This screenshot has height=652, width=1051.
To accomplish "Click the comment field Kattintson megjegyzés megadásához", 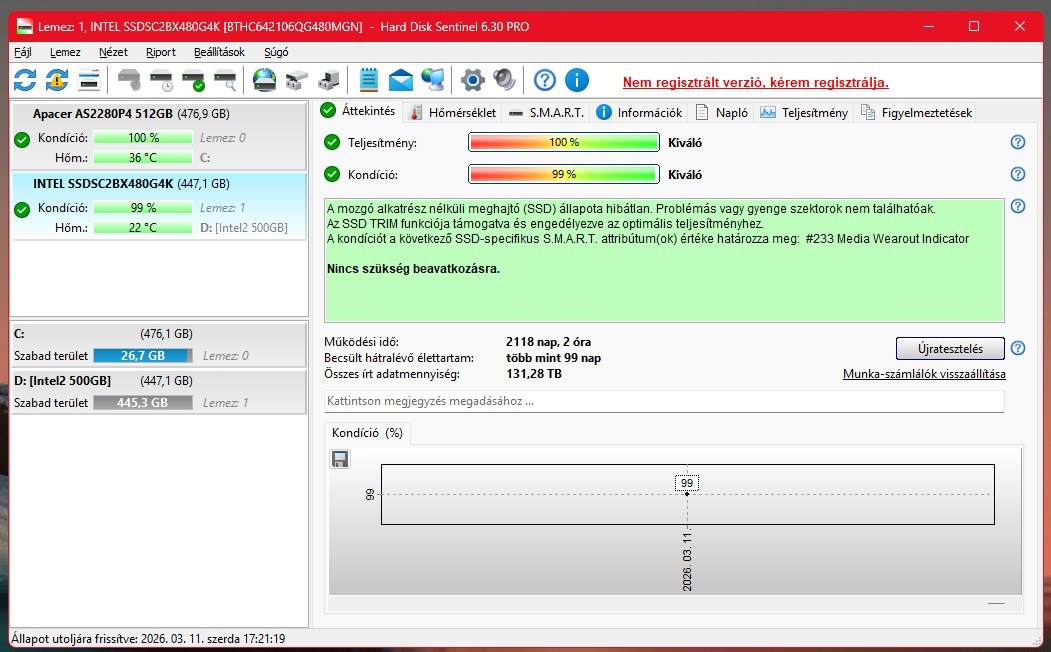I will [x=664, y=401].
